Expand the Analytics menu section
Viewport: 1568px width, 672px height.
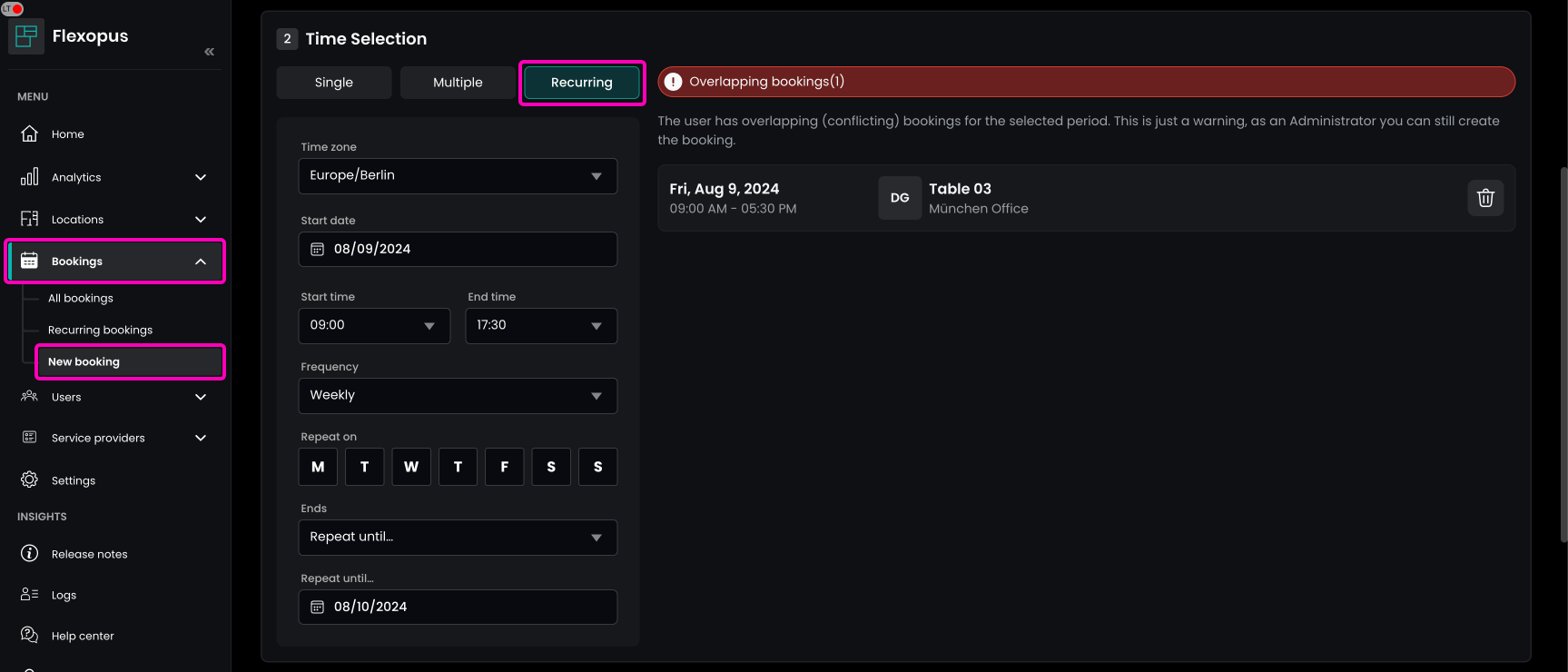click(x=113, y=177)
